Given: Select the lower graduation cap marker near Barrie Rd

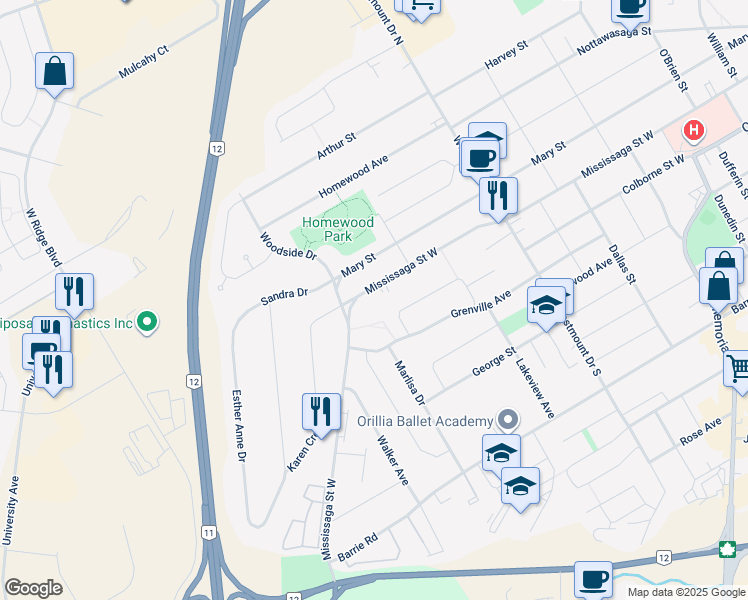Looking at the screenshot, I should (520, 488).
